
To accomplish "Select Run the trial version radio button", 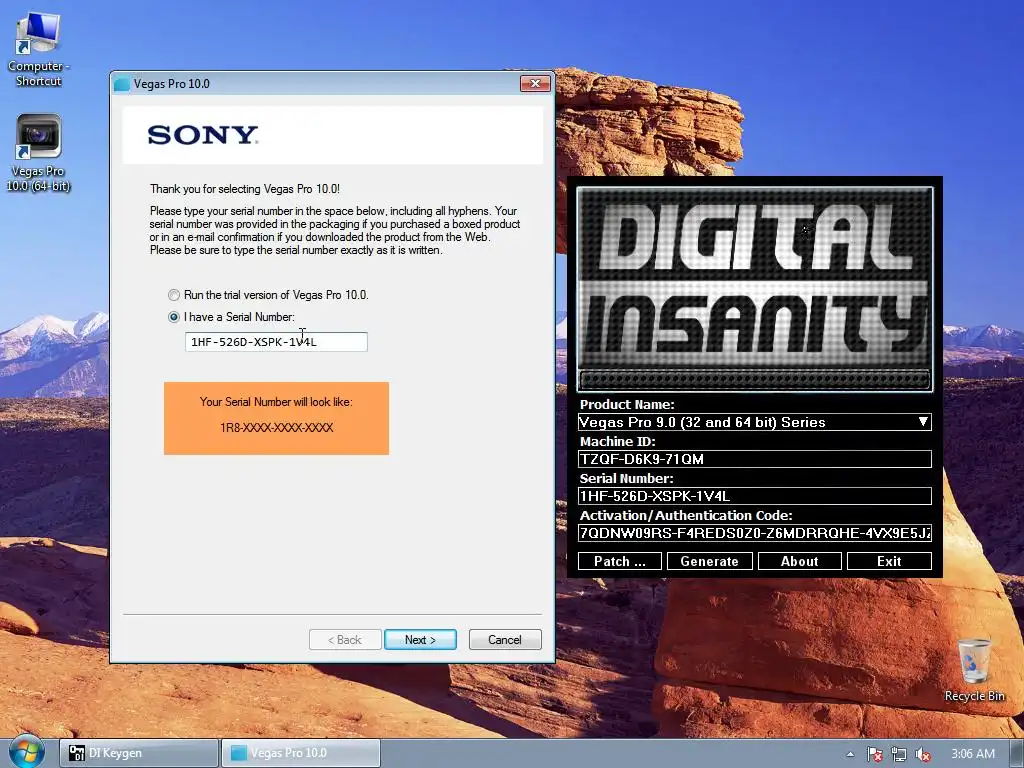I will pyautogui.click(x=174, y=295).
